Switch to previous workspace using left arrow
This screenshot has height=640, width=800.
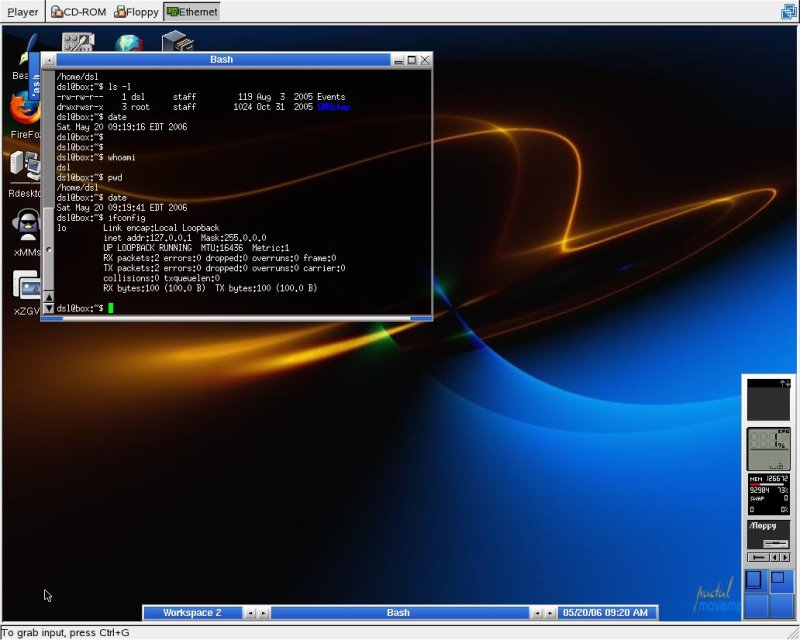(250, 612)
